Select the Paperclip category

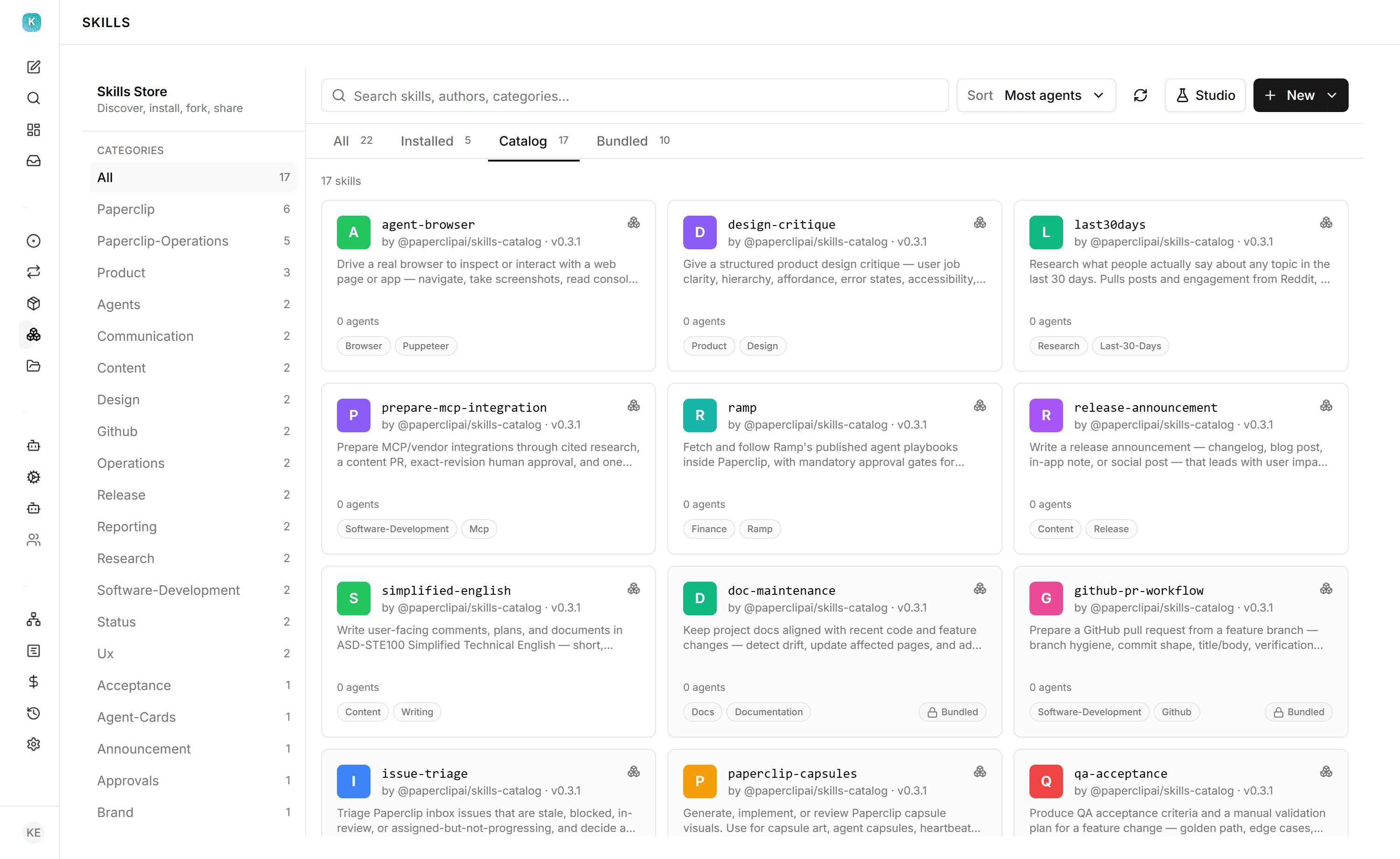pos(193,209)
